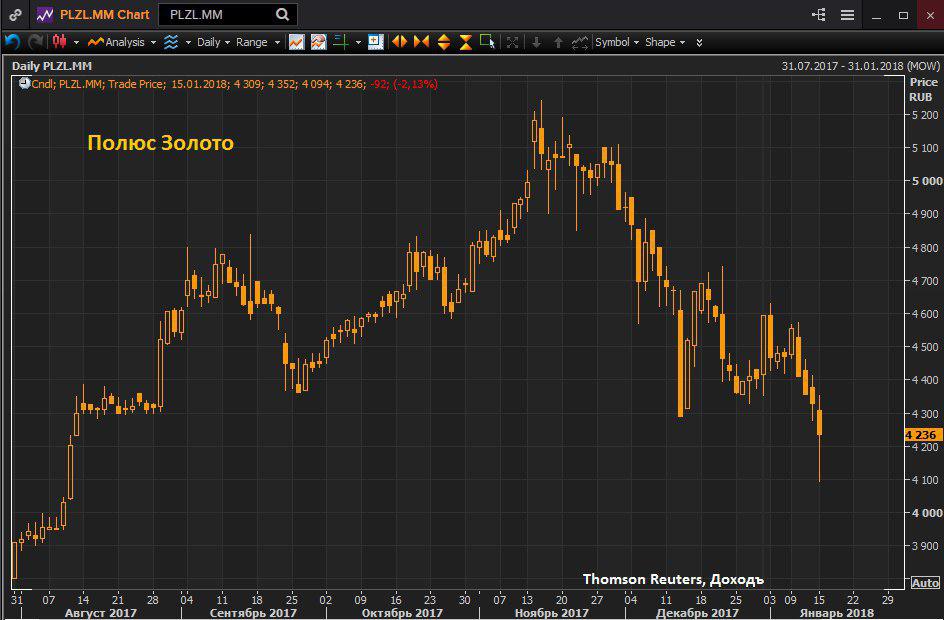Redo the last chart action
The height and width of the screenshot is (620, 944).
tap(36, 42)
